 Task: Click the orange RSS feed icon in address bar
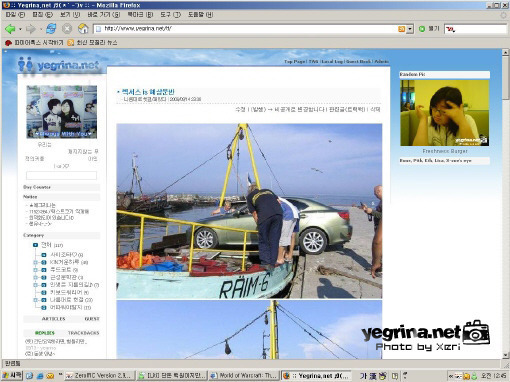coord(401,29)
